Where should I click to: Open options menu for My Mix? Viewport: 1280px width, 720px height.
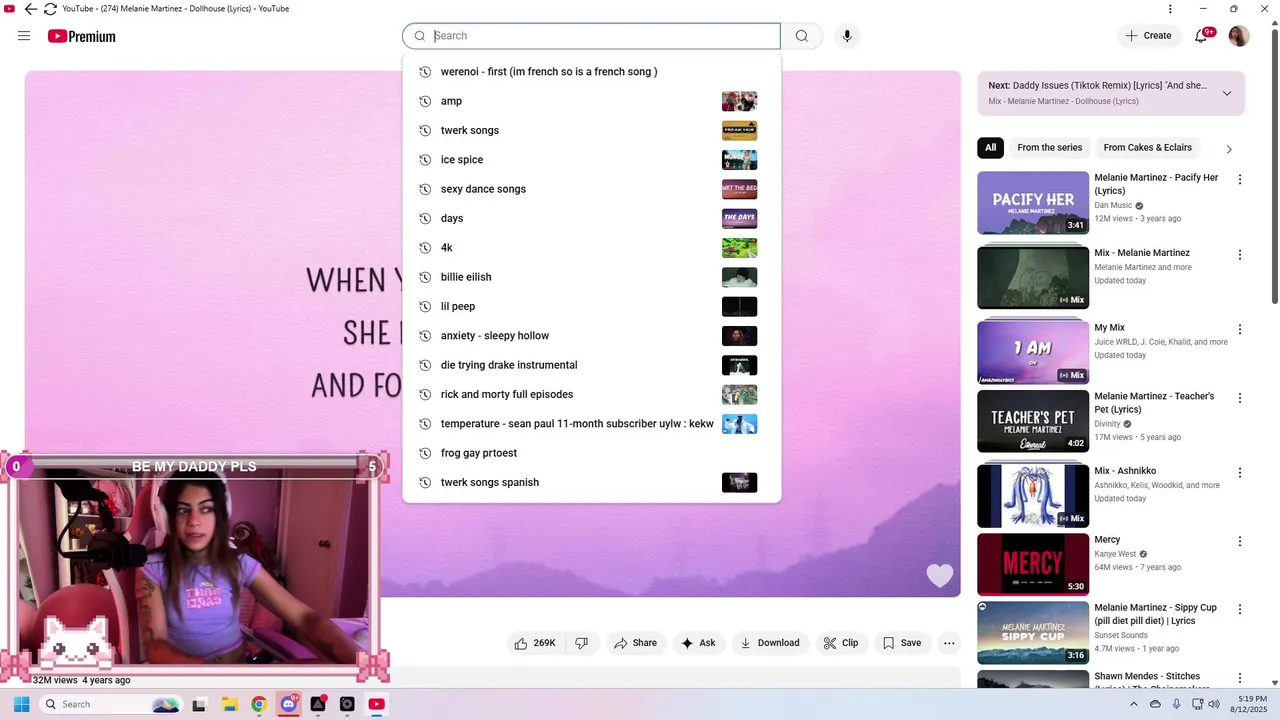[1240, 329]
